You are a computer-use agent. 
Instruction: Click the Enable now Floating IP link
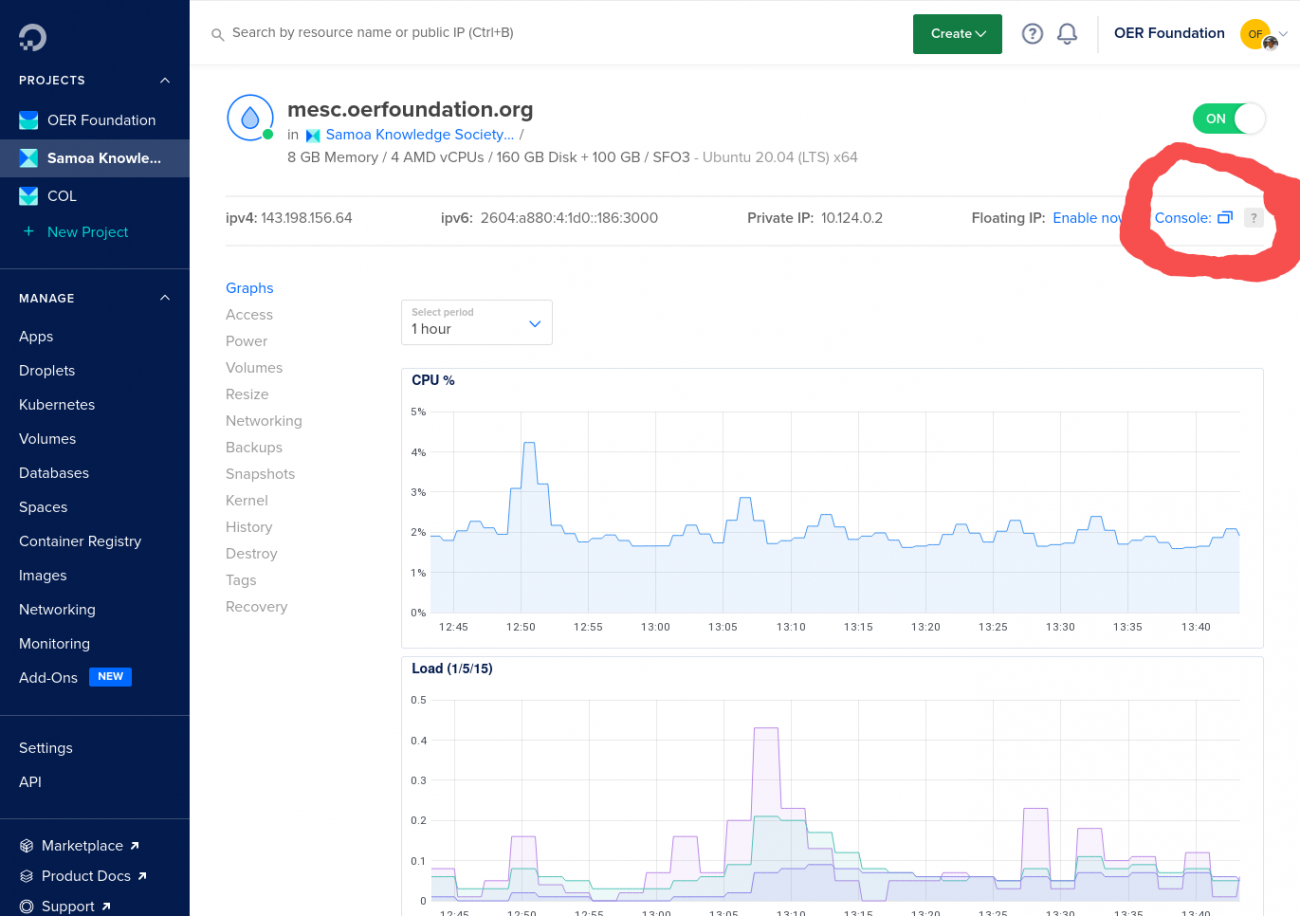[x=1089, y=218]
